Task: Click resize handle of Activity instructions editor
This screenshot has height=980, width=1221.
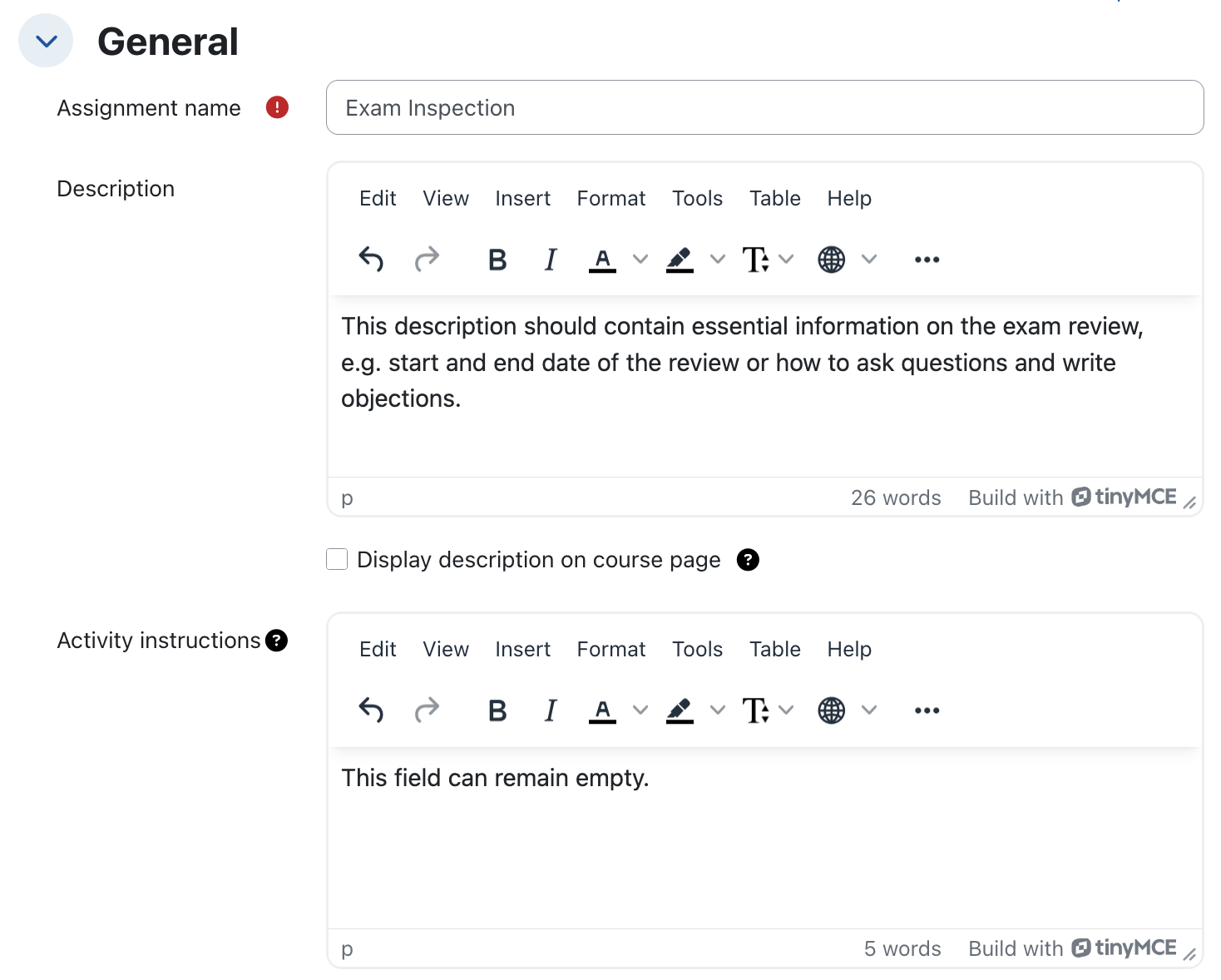Action: point(1190,953)
